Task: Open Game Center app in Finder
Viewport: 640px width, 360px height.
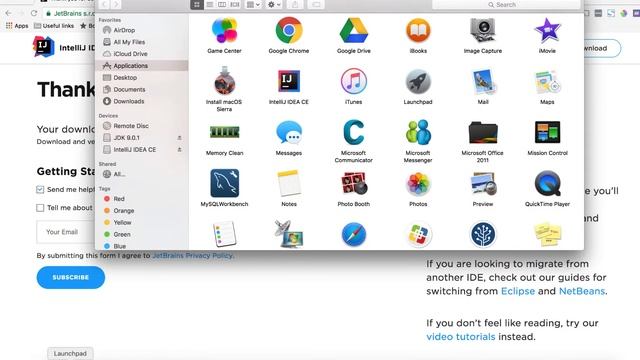Action: pyautogui.click(x=224, y=31)
